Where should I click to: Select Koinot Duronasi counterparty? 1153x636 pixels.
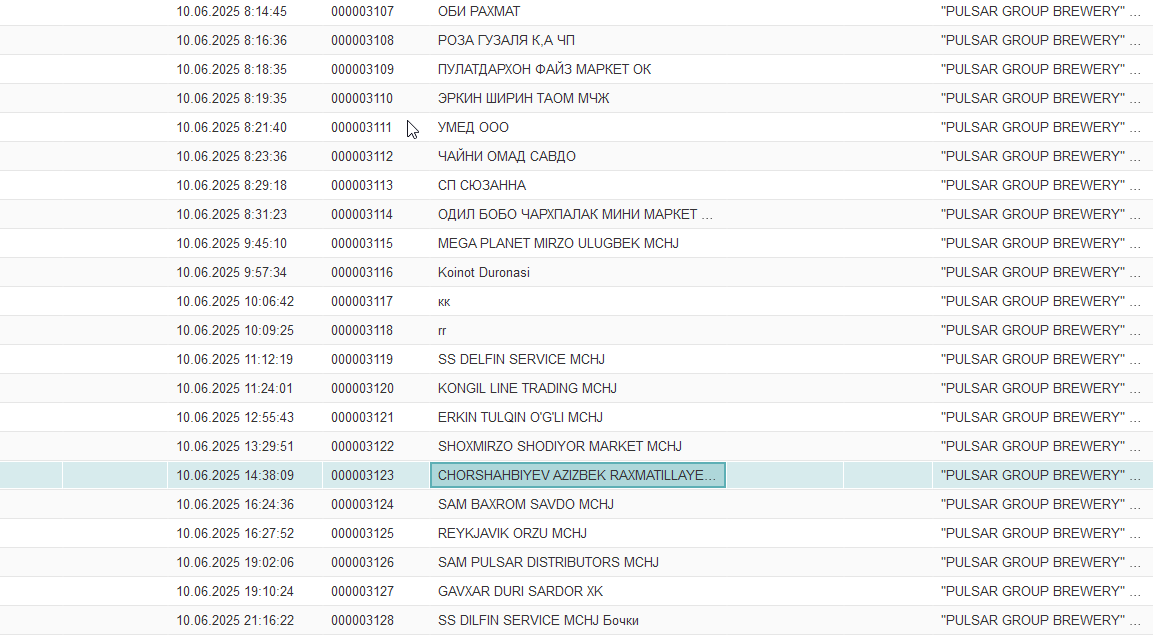[x=483, y=273]
